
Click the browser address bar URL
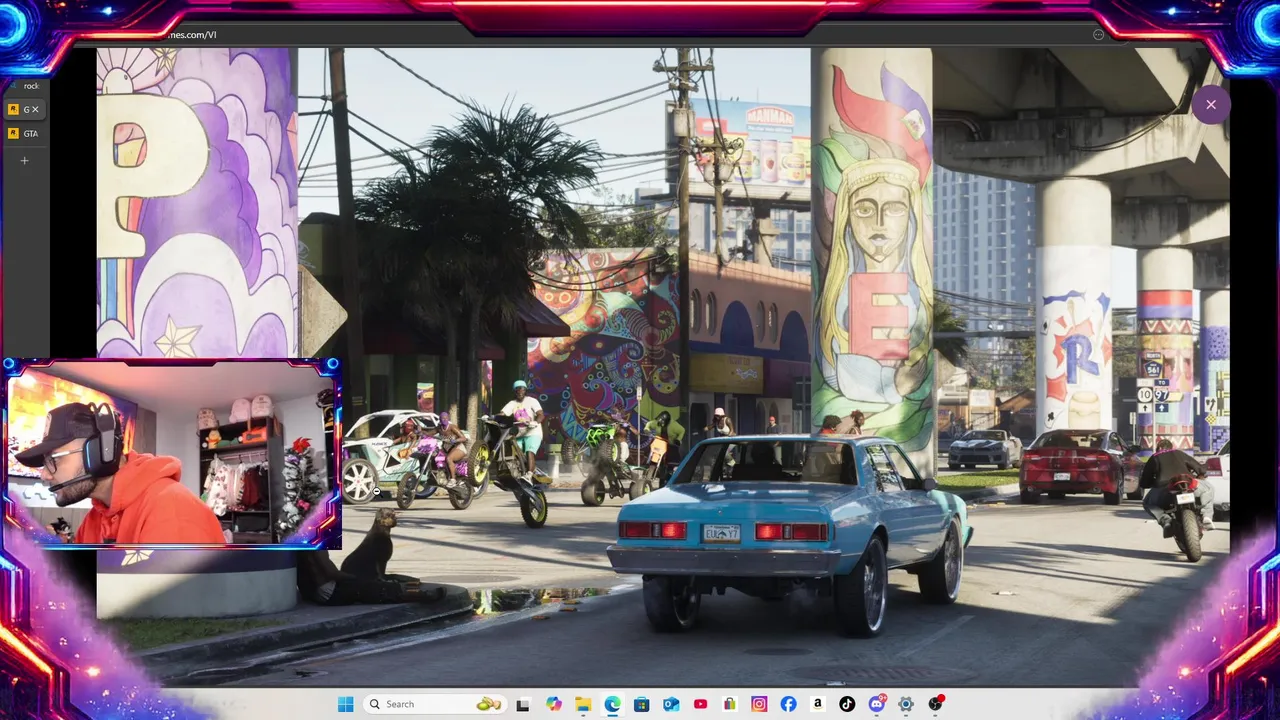[190, 35]
